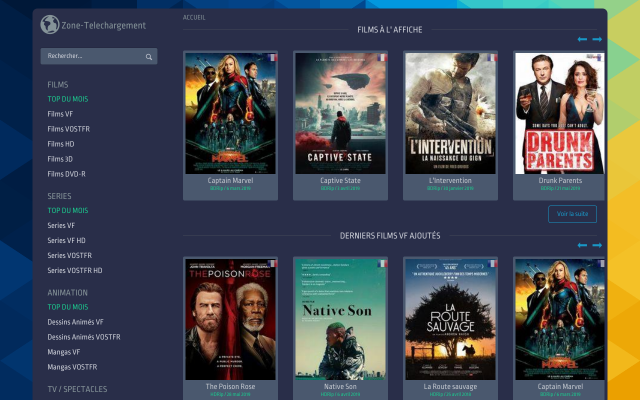
Task: Open the Native Son poster
Action: point(340,319)
